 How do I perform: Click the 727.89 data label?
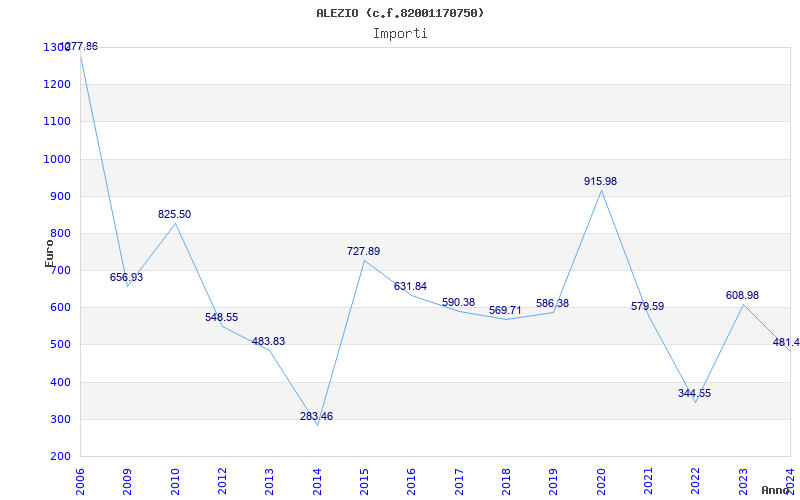[x=363, y=251]
